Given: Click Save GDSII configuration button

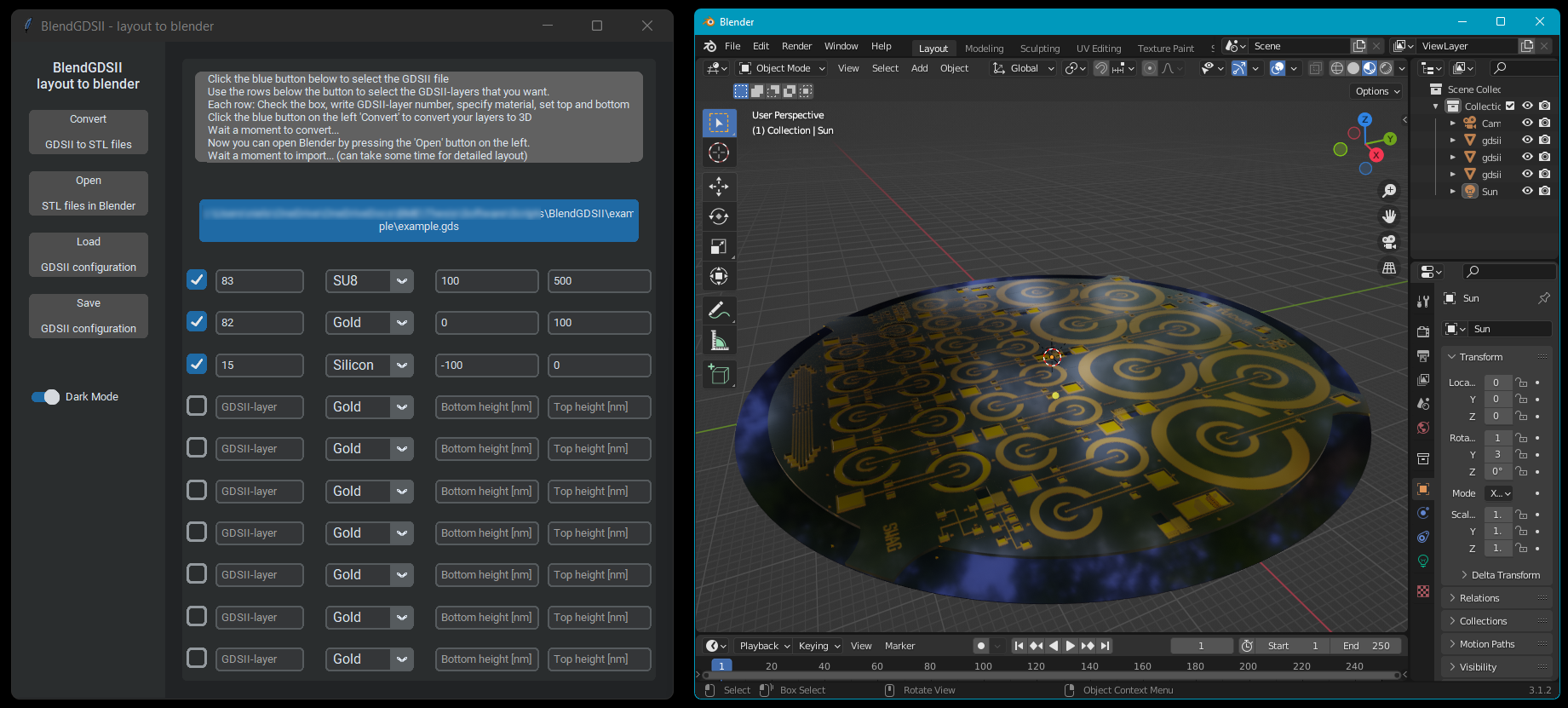Looking at the screenshot, I should click(x=89, y=316).
